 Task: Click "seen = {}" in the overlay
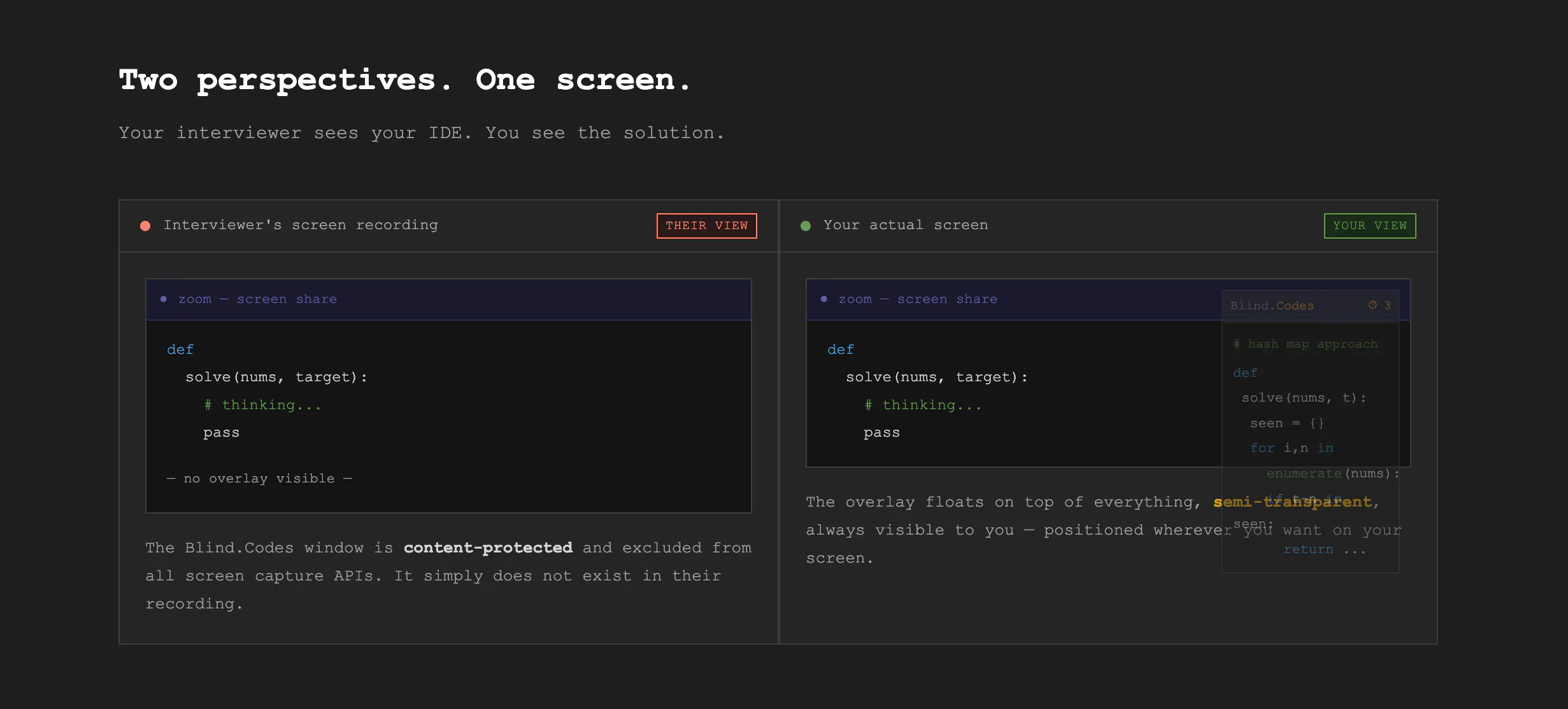point(1287,424)
